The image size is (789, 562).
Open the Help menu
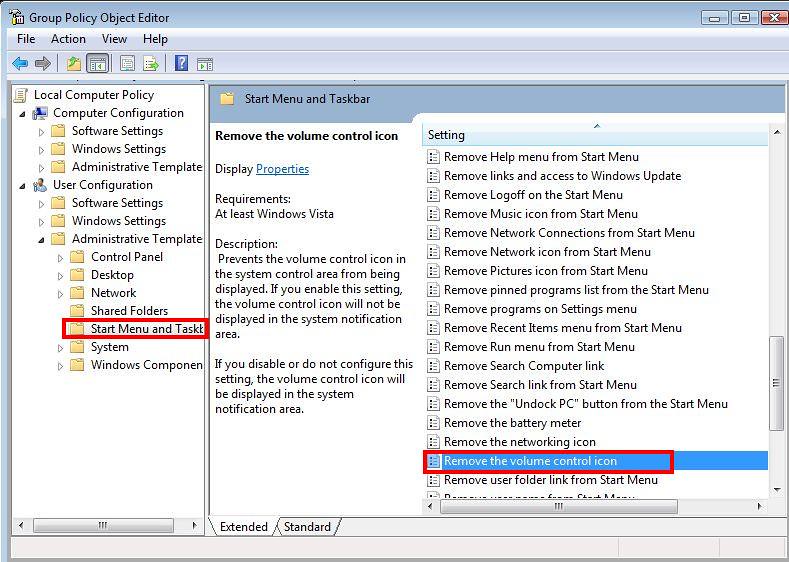(x=155, y=39)
